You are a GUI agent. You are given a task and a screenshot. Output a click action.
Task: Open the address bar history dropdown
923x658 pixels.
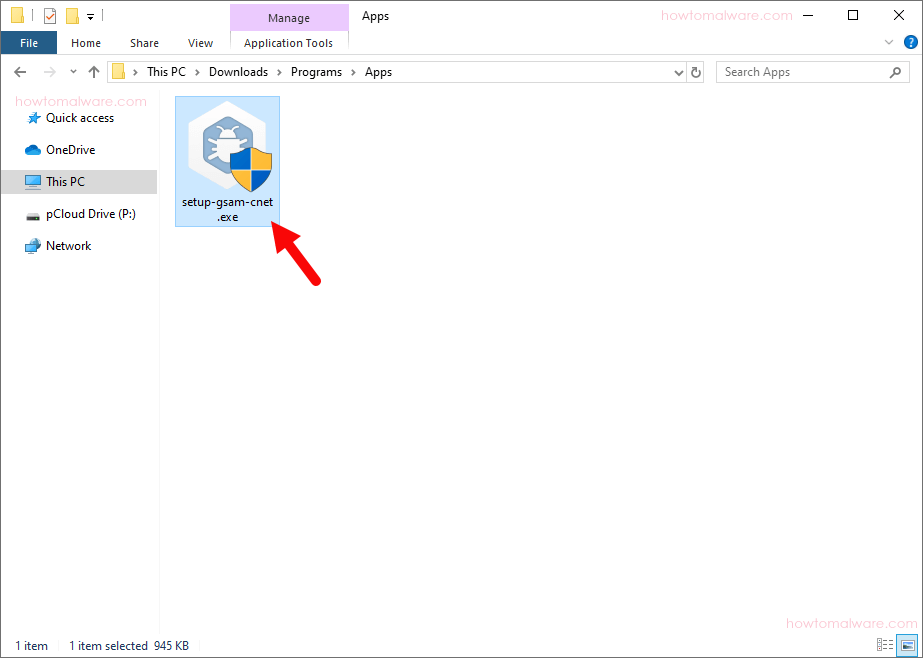pos(679,71)
